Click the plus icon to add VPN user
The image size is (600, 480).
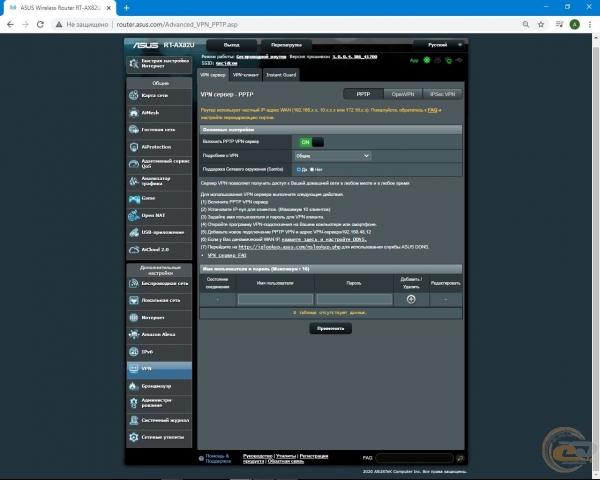pos(411,299)
